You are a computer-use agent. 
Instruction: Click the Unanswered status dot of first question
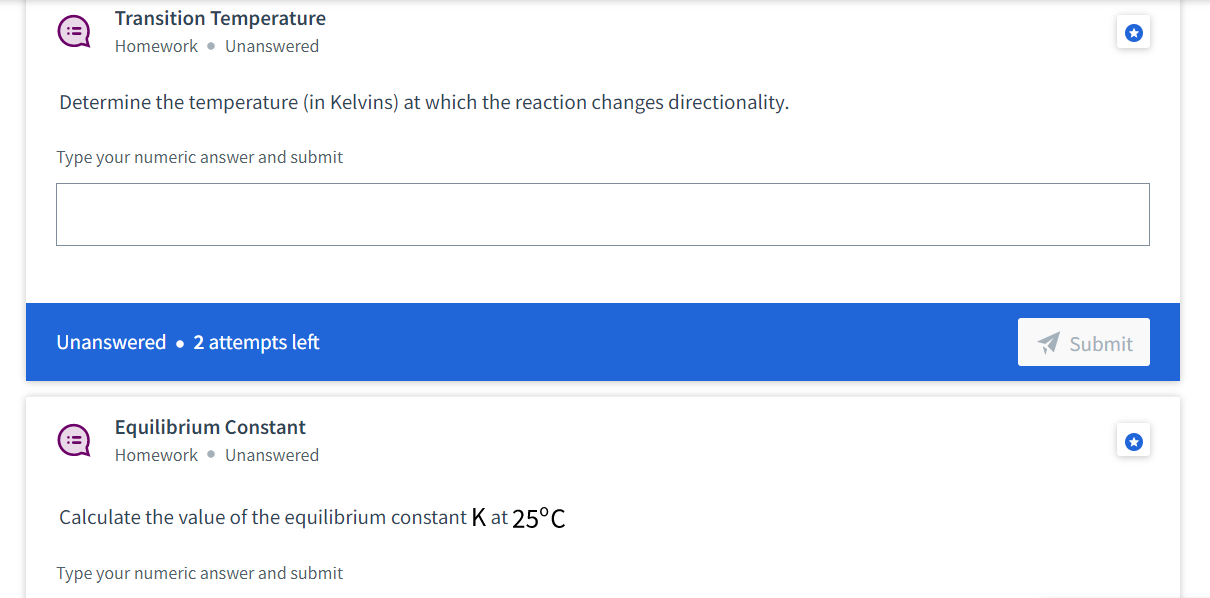(210, 46)
